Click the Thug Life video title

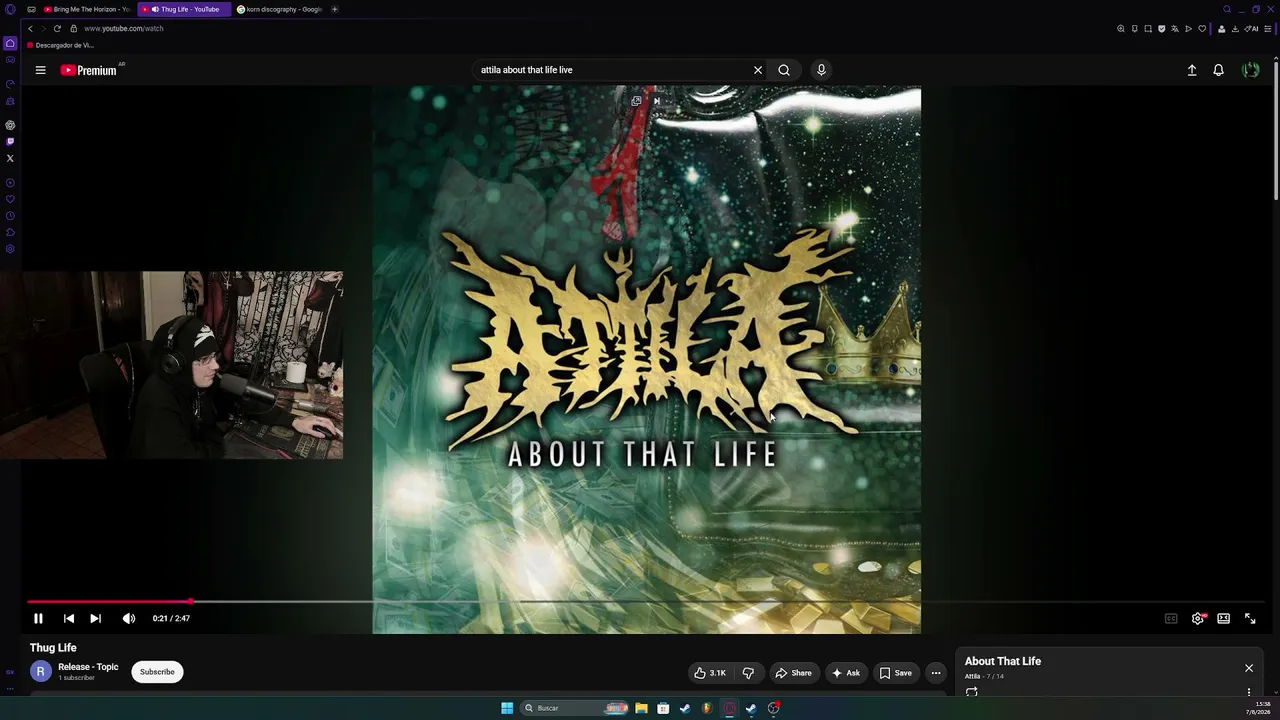coord(53,648)
